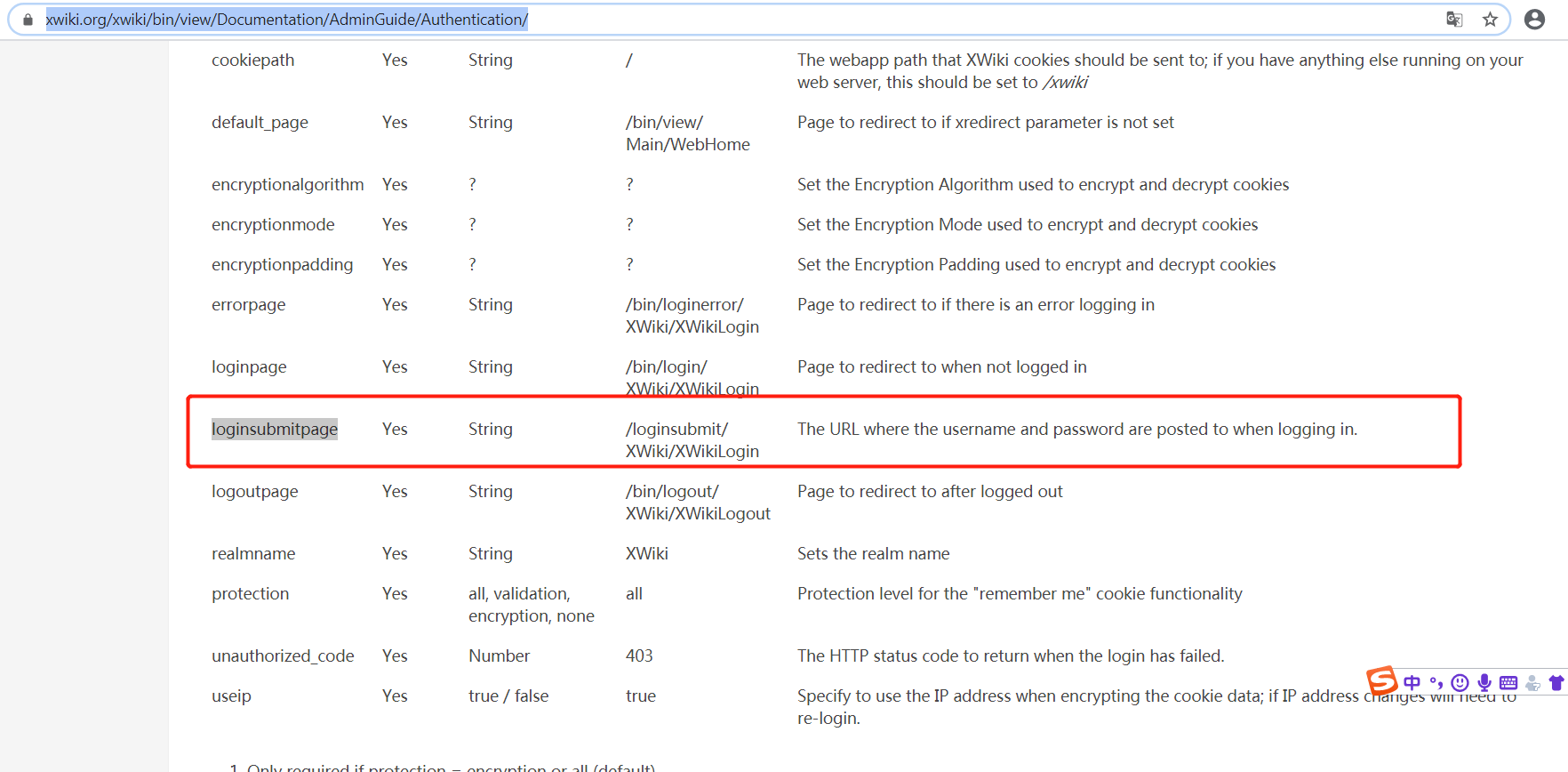Click the lock icon in address bar
Screen dimensions: 1568x772
(x=28, y=20)
